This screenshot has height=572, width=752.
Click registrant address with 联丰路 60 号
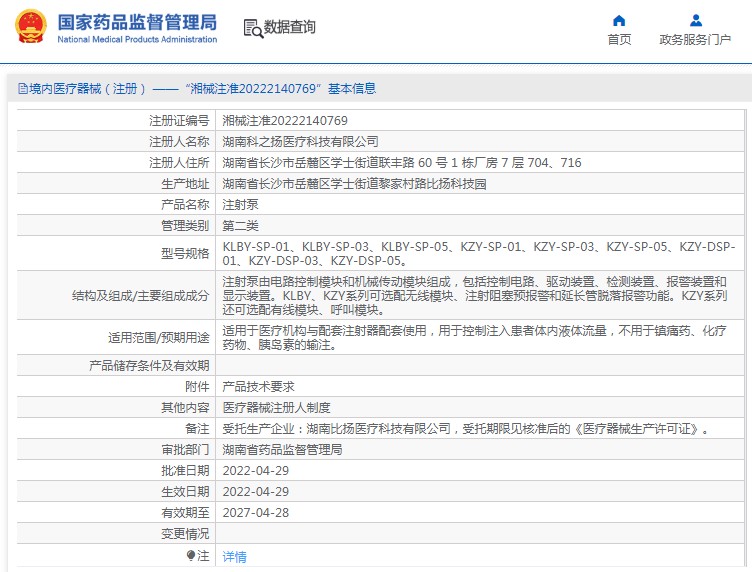pos(401,163)
